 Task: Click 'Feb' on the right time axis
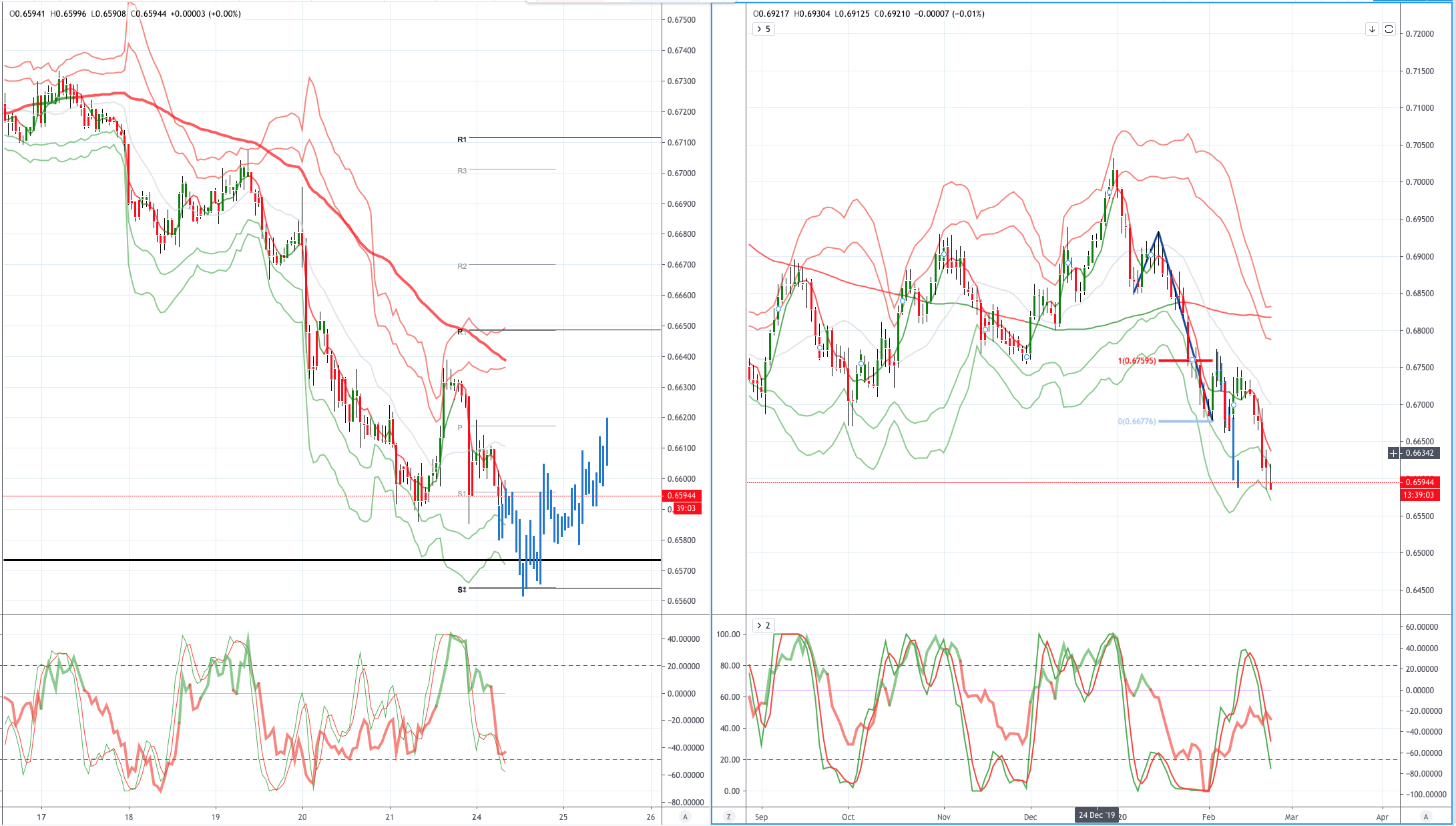tap(1209, 817)
